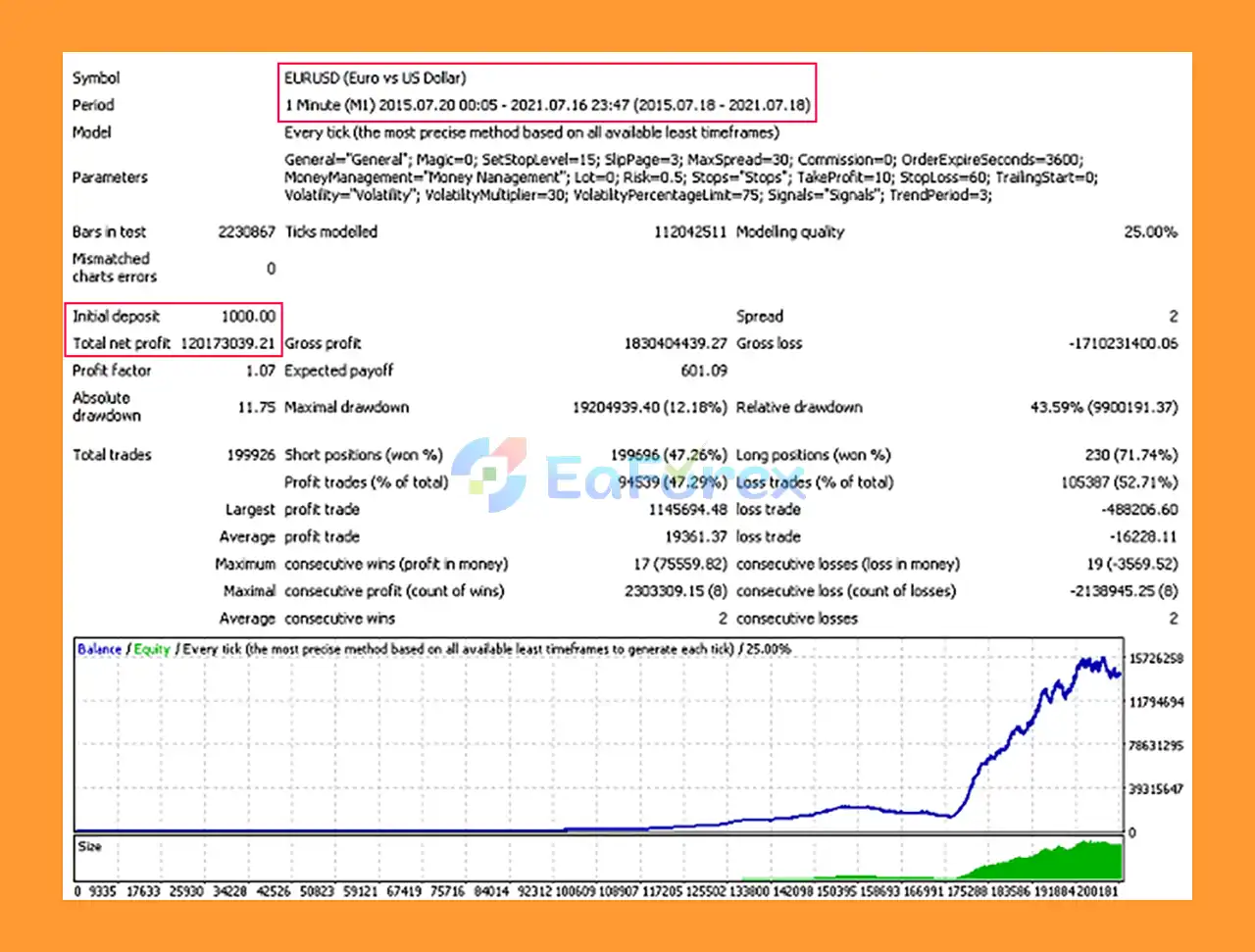
Task: Click the Profit factor value 1.07
Action: pyautogui.click(x=260, y=371)
